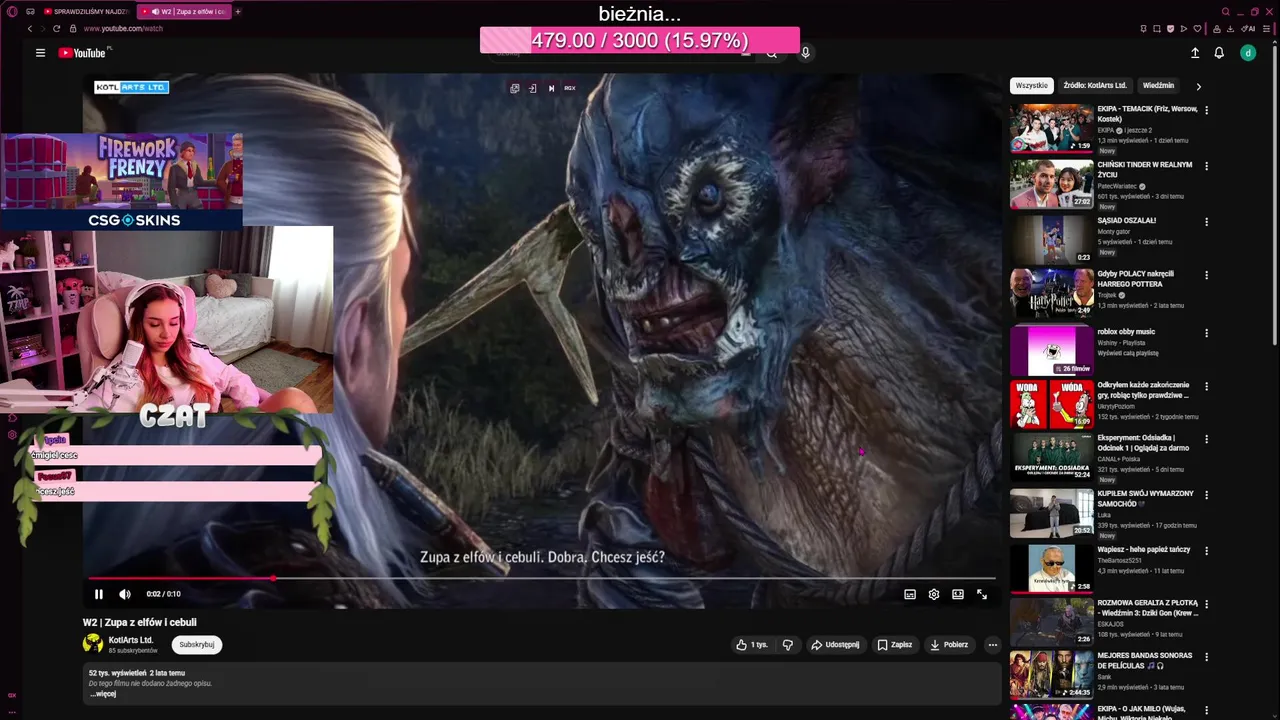Share the video via Udostępnij
This screenshot has width=1280, height=720.
835,645
